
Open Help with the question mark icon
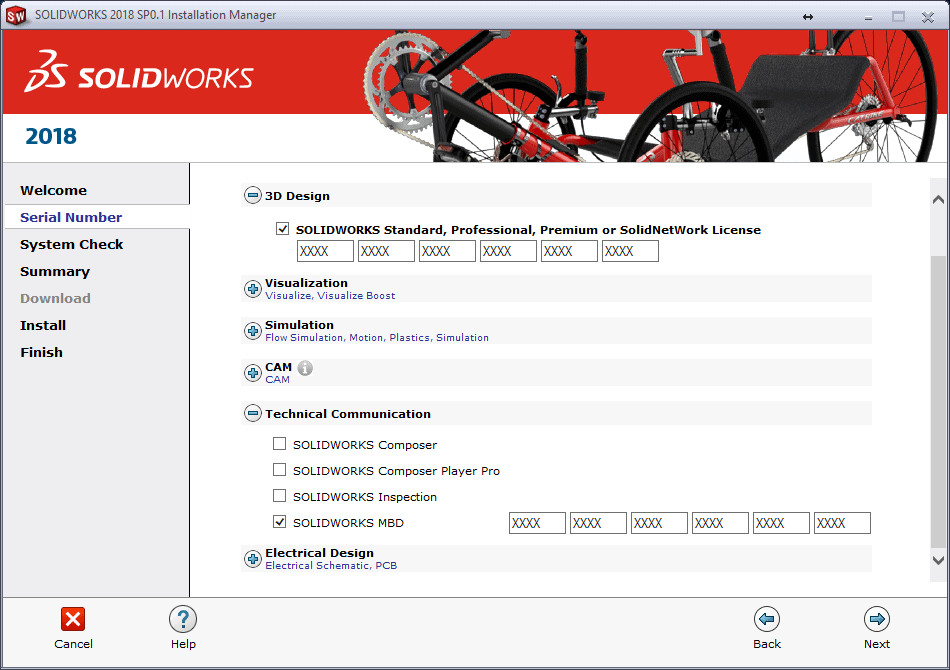(x=183, y=619)
